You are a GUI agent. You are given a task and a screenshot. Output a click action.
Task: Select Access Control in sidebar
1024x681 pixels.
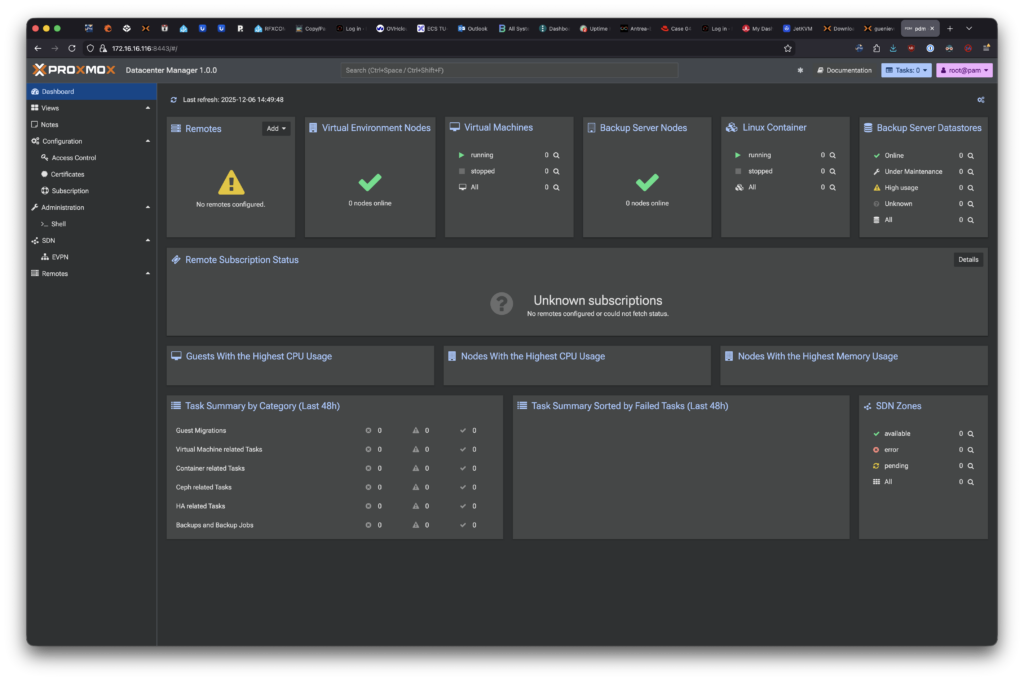[x=74, y=158]
